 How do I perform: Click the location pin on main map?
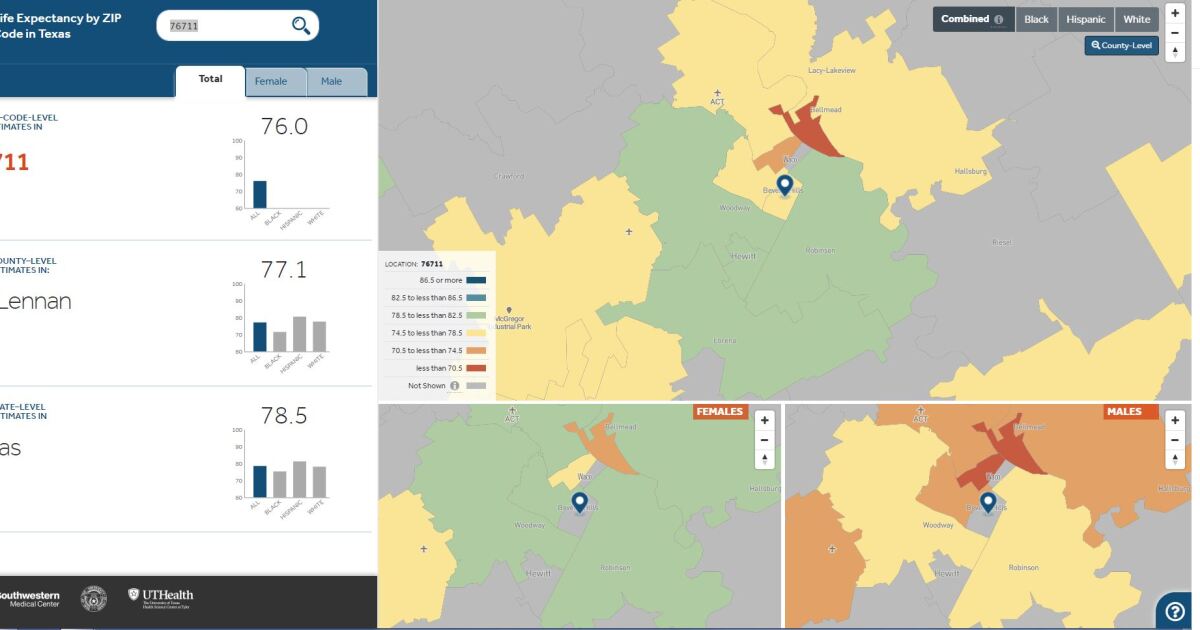(785, 185)
